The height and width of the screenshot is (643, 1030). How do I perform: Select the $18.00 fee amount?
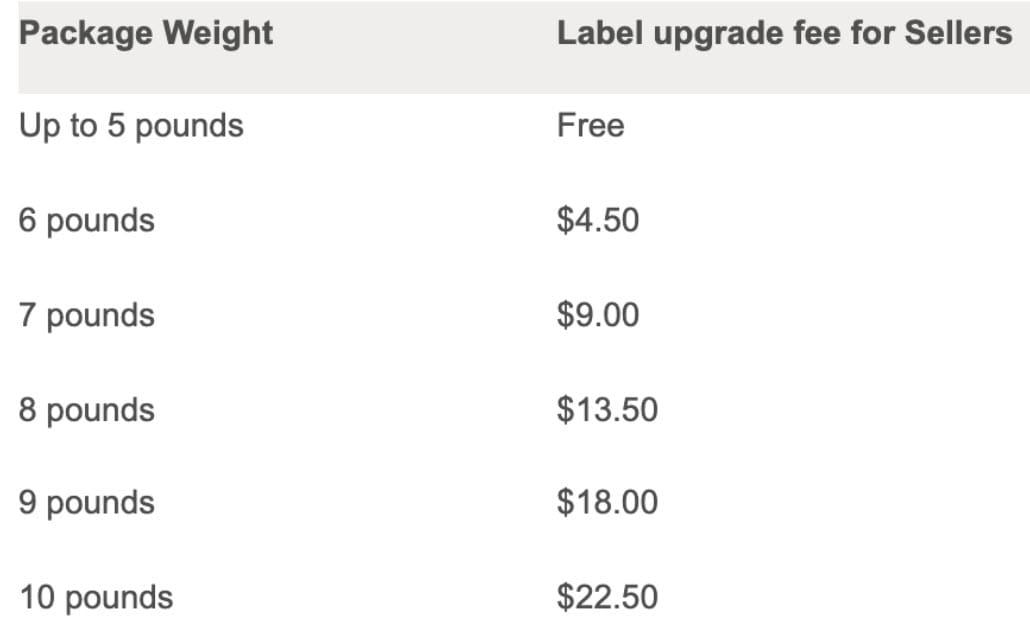[x=607, y=502]
